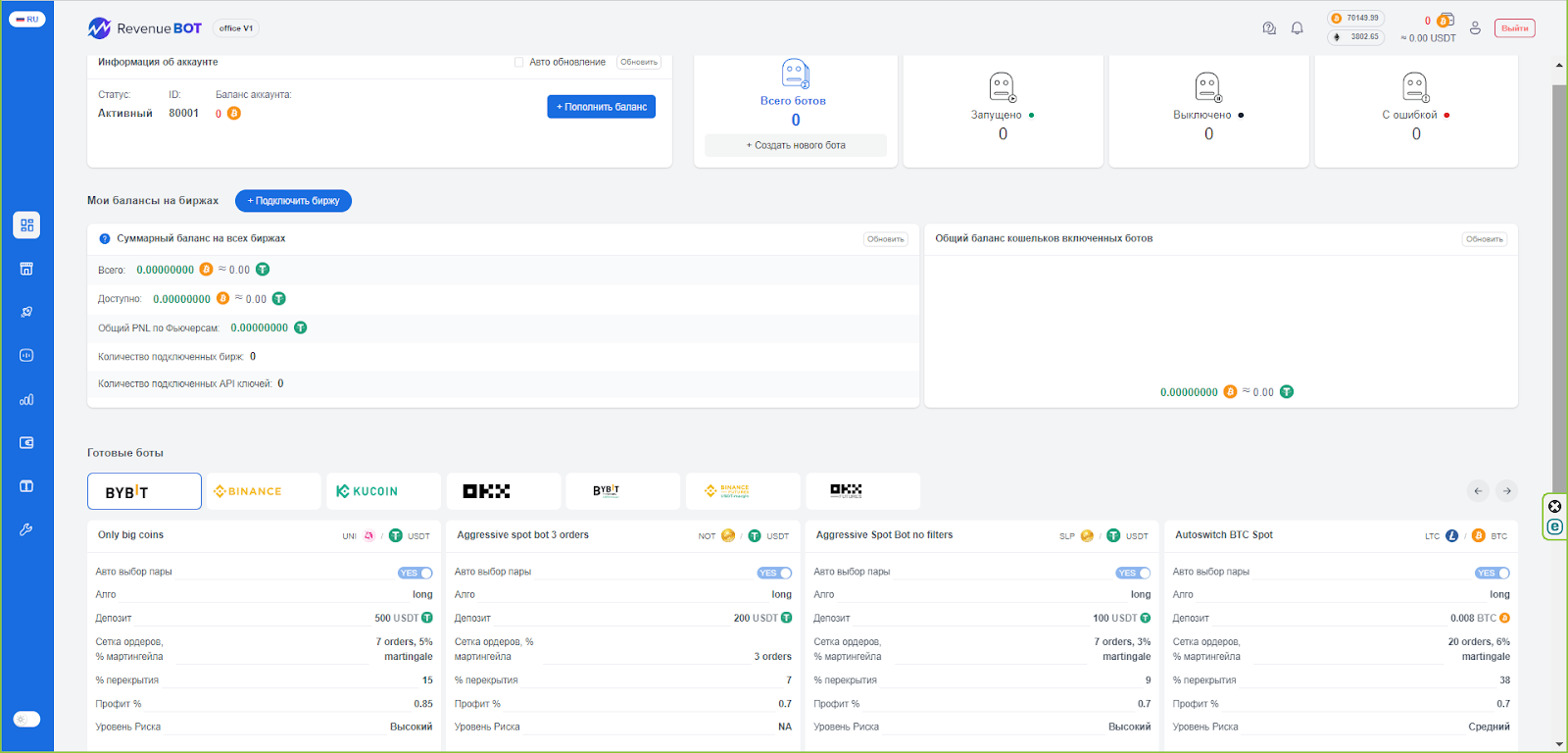Click the rocket icon in sidebar

26,312
